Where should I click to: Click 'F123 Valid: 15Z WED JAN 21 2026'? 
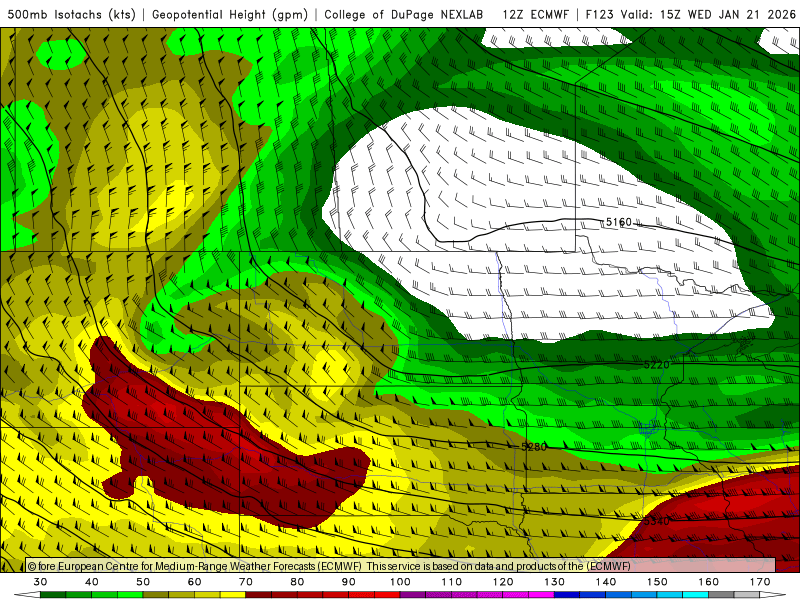[690, 14]
